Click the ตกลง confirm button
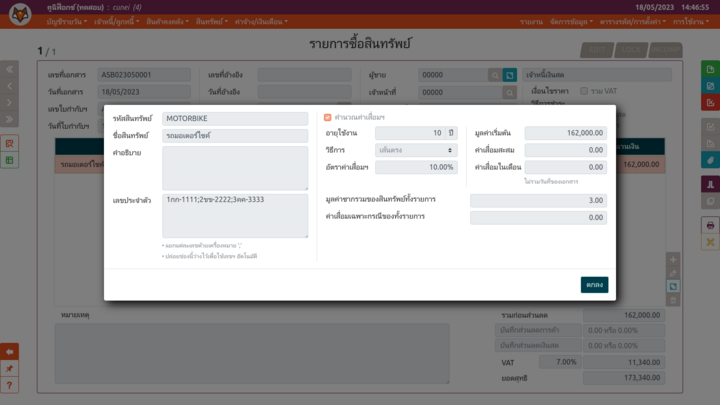 (x=594, y=285)
